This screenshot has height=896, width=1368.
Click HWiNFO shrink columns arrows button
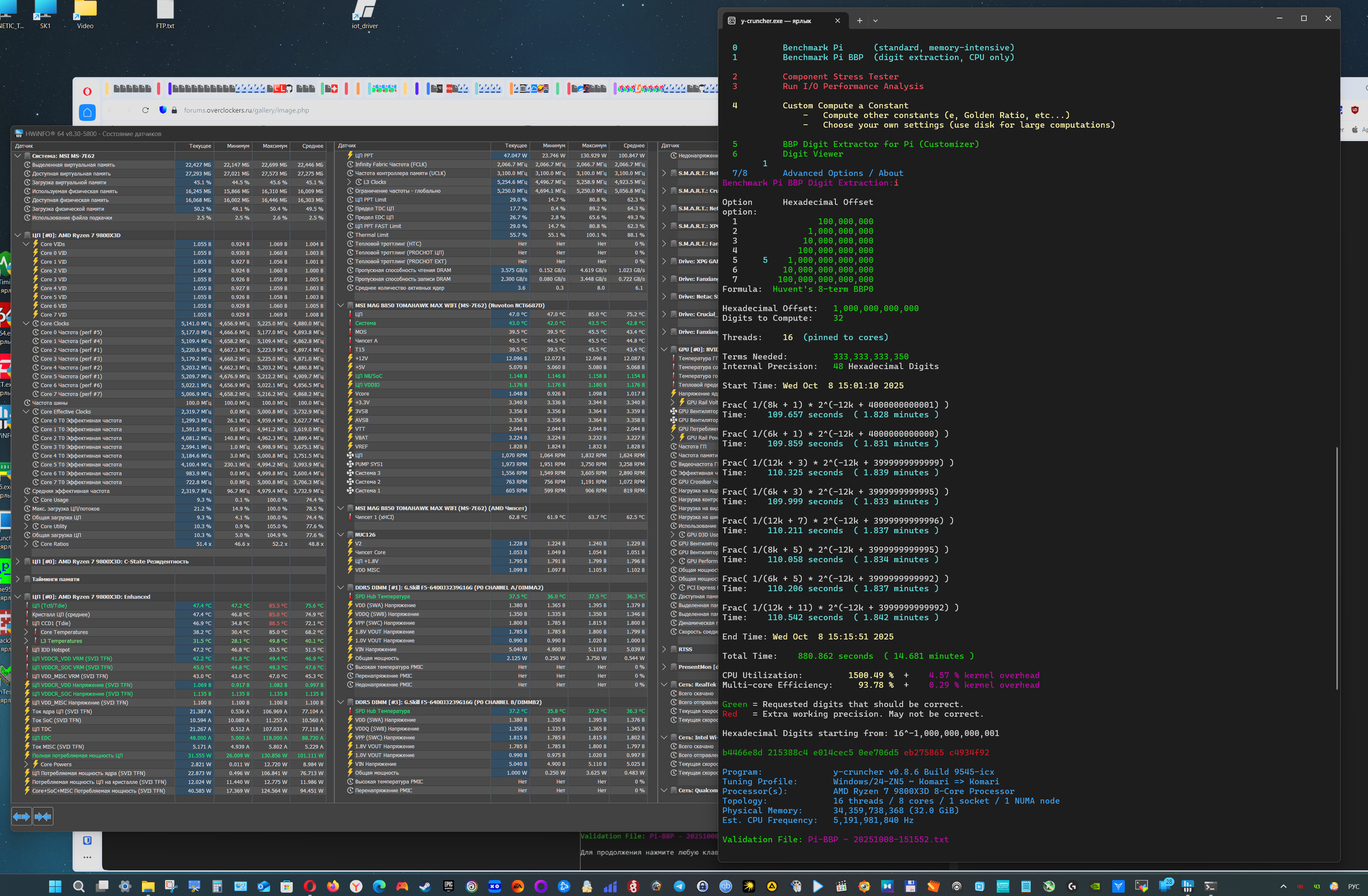click(43, 816)
